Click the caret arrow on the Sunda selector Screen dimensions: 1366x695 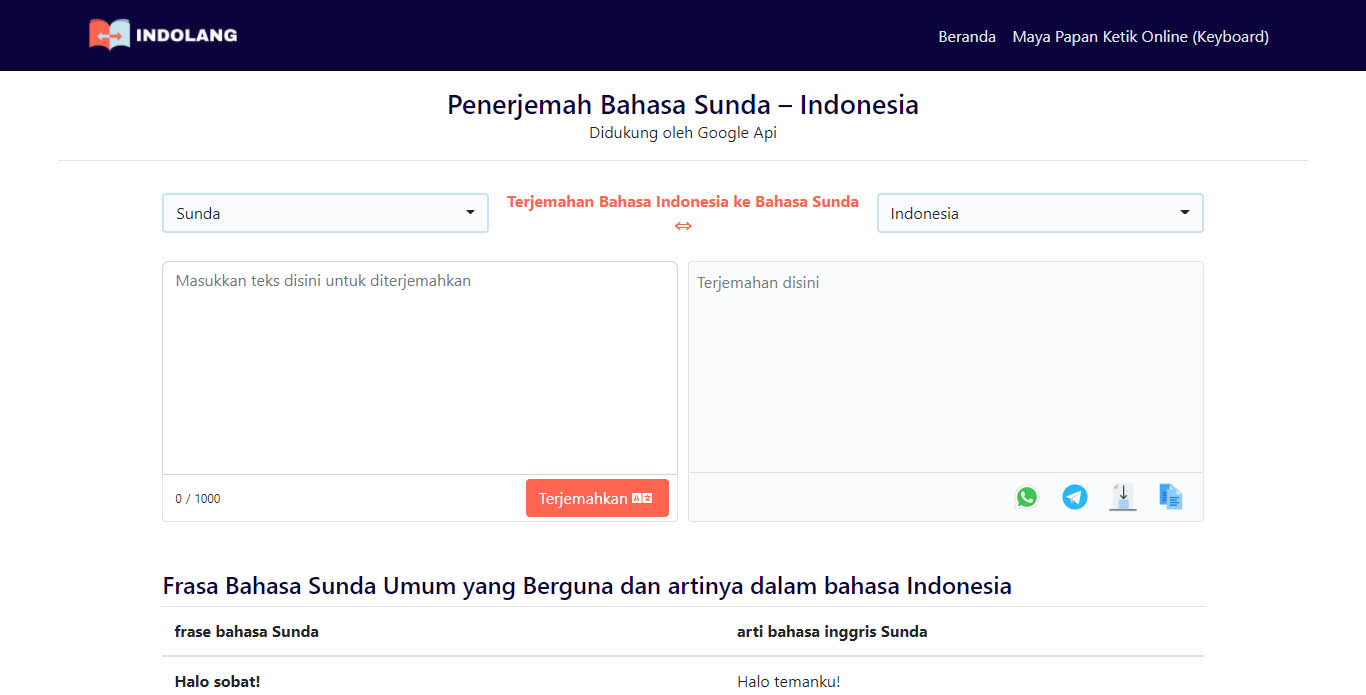click(470, 213)
